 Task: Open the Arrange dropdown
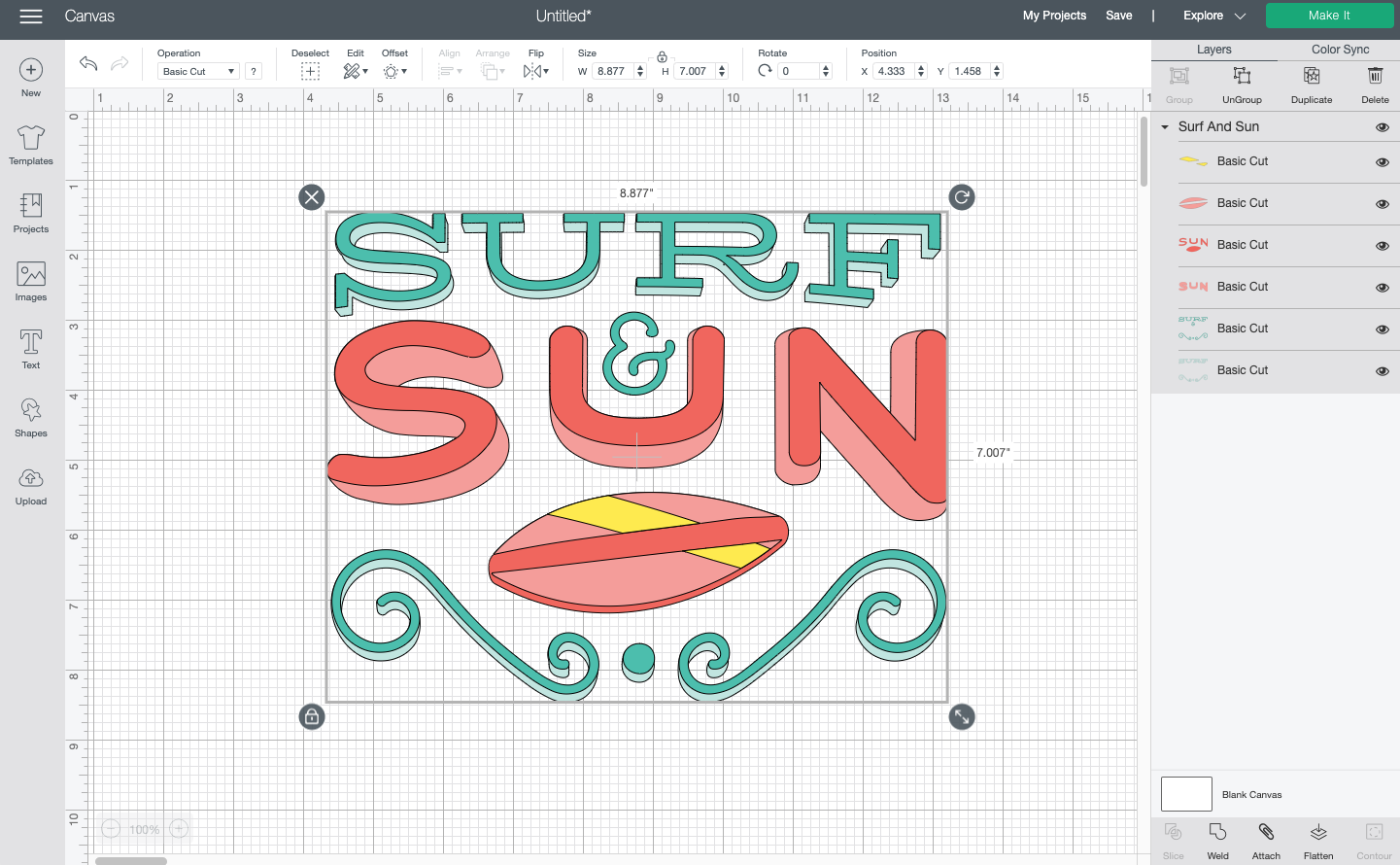493,72
